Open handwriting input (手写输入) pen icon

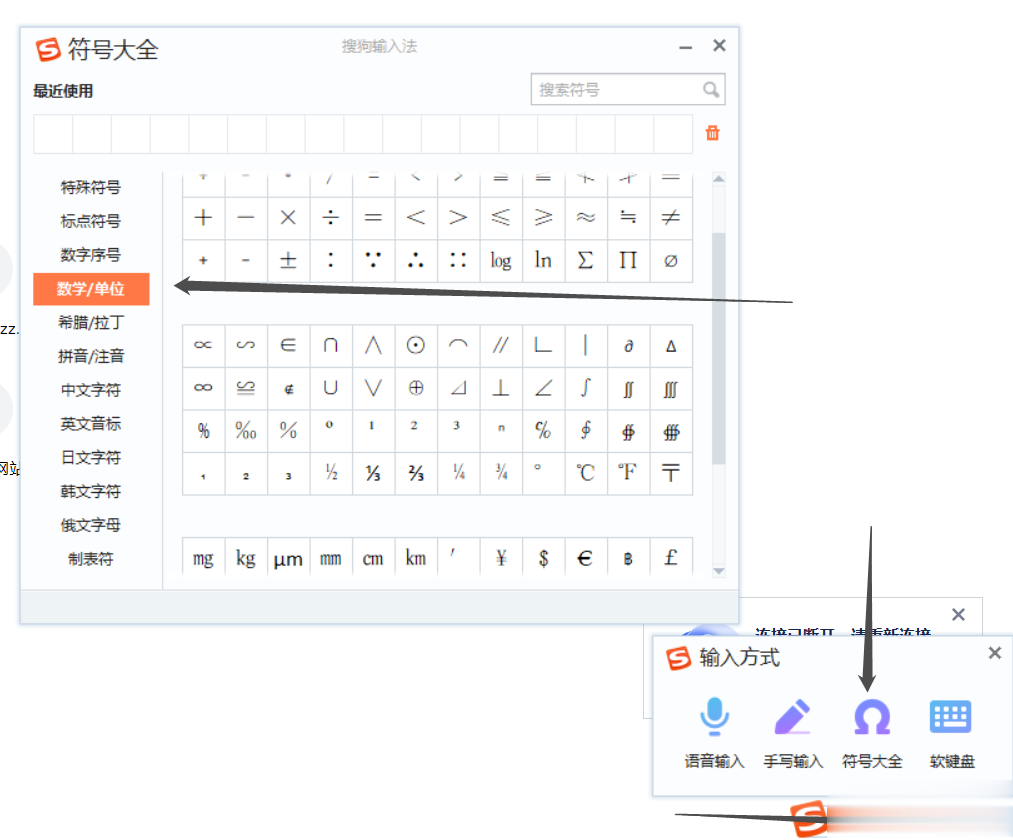[793, 717]
